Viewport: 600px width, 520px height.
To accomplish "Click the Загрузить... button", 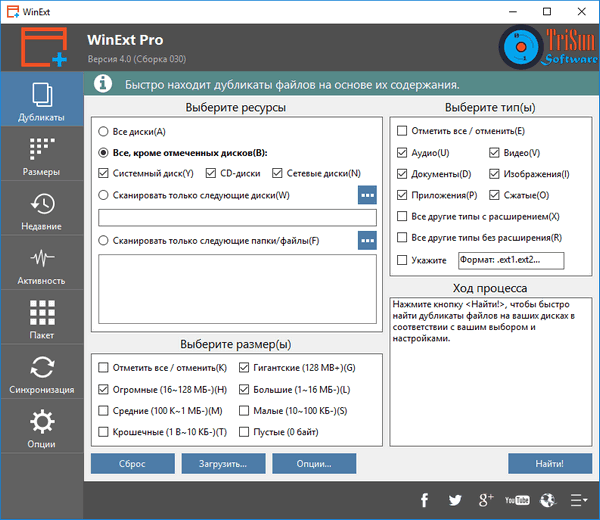I will [223, 463].
